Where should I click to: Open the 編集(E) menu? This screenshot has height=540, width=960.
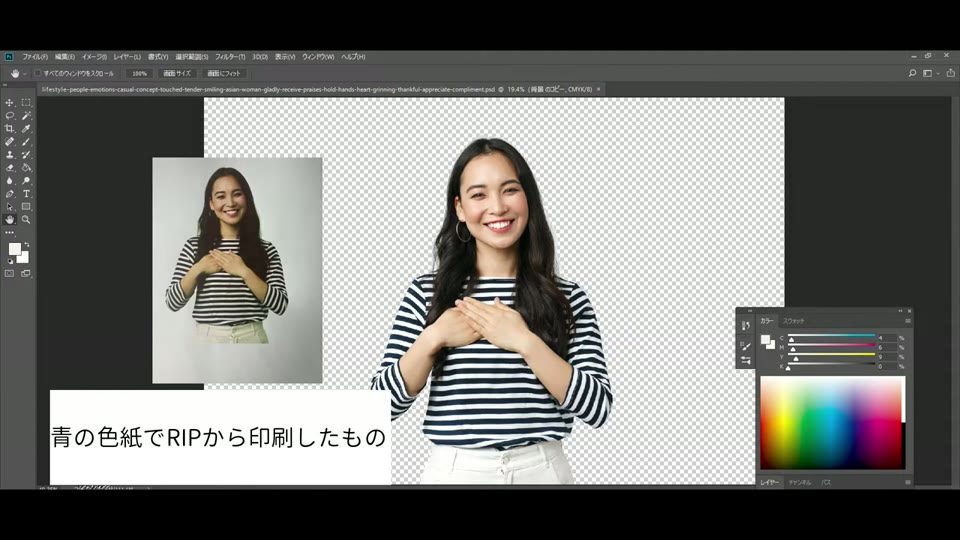point(64,56)
